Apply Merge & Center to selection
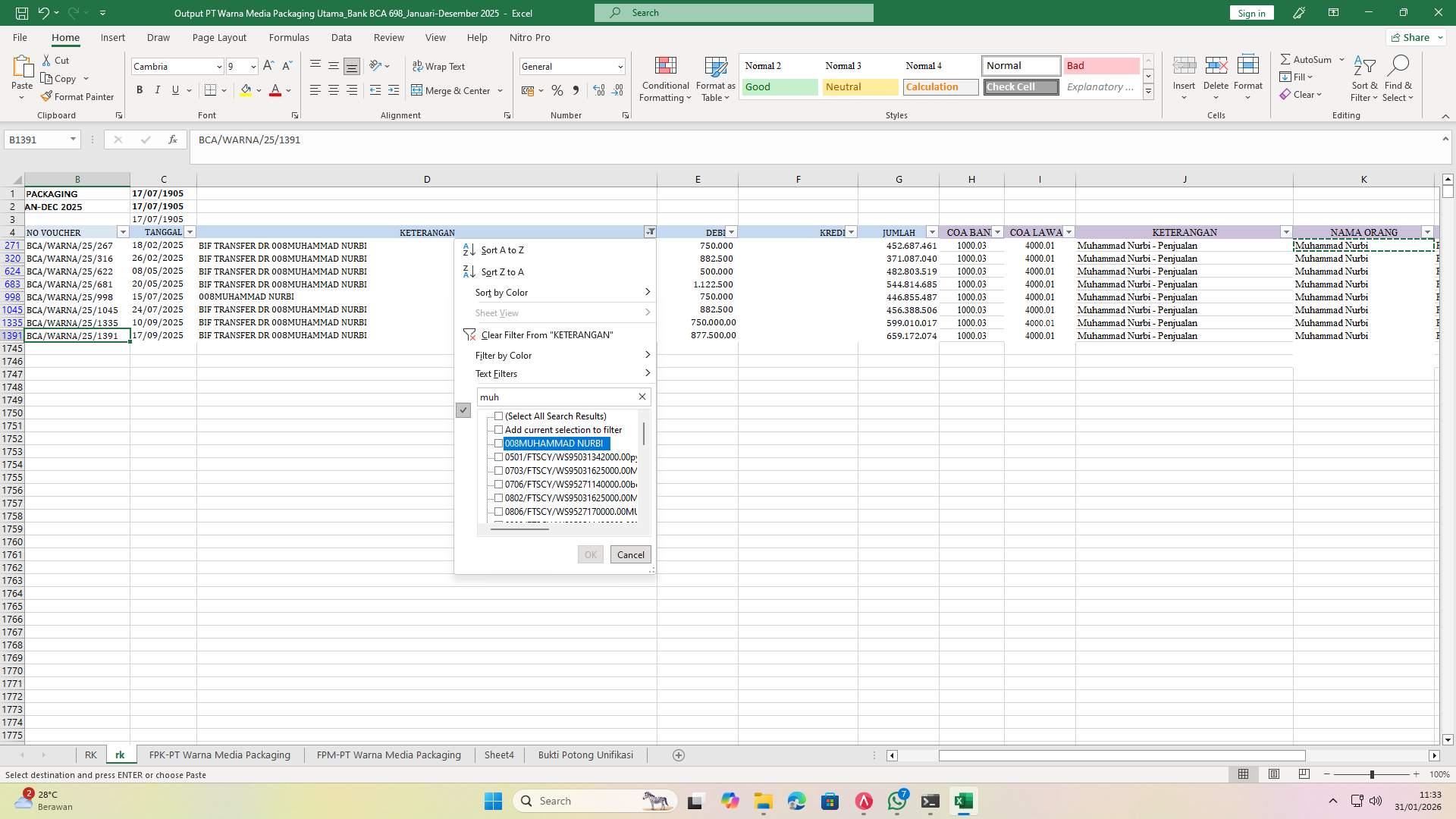Image resolution: width=1456 pixels, height=819 pixels. tap(452, 90)
